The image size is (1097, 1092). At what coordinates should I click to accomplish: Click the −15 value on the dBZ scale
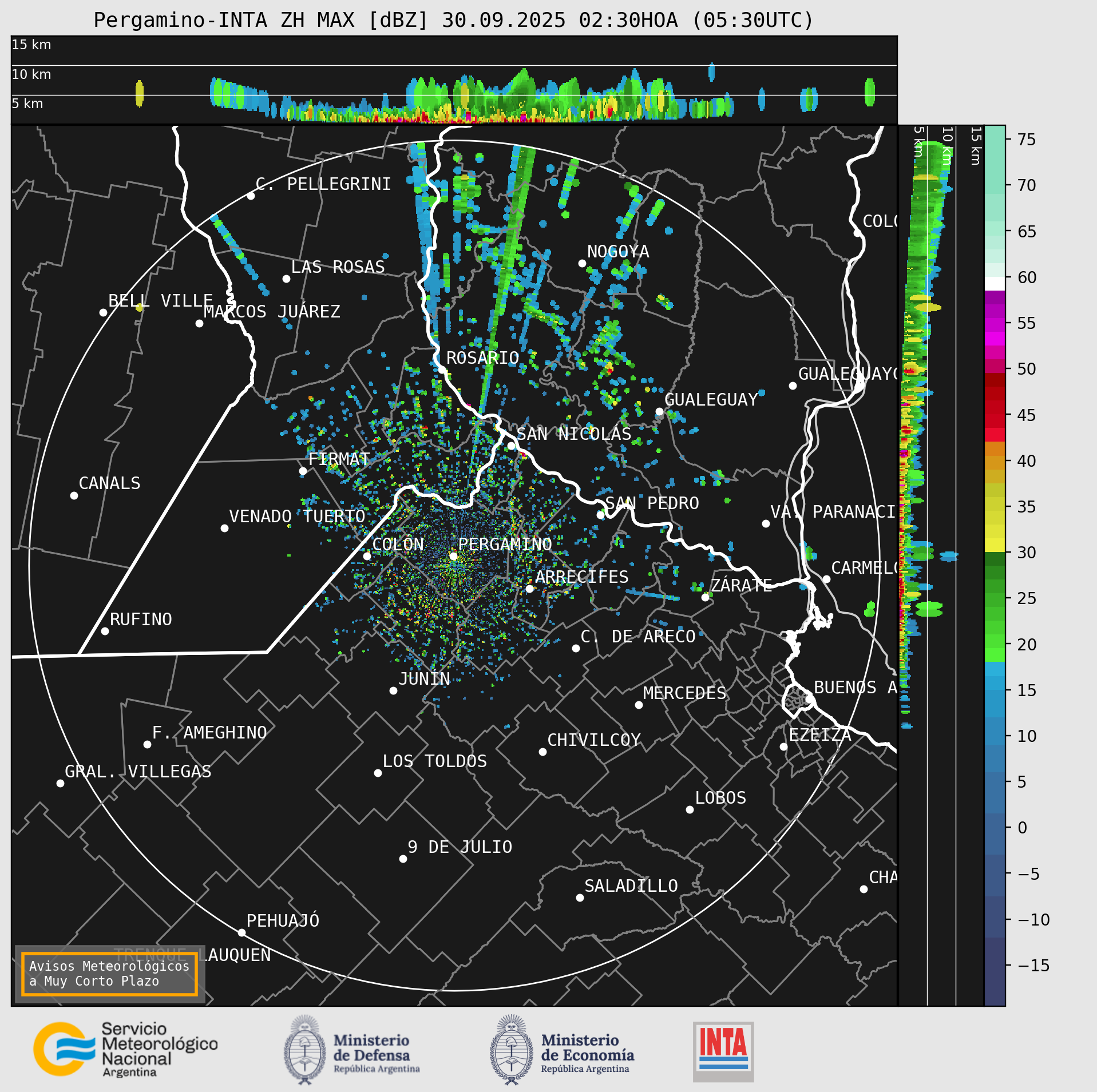[1033, 966]
